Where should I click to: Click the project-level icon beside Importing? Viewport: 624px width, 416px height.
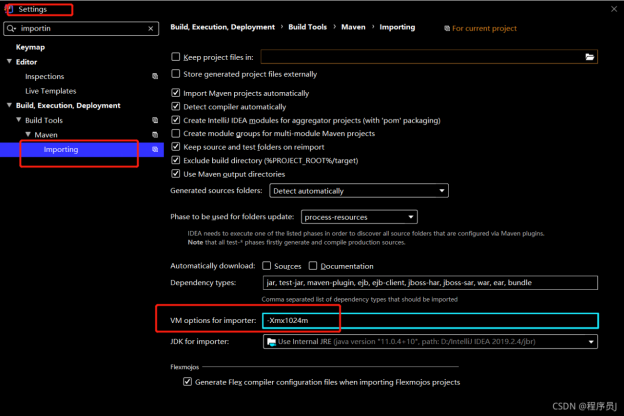click(155, 149)
